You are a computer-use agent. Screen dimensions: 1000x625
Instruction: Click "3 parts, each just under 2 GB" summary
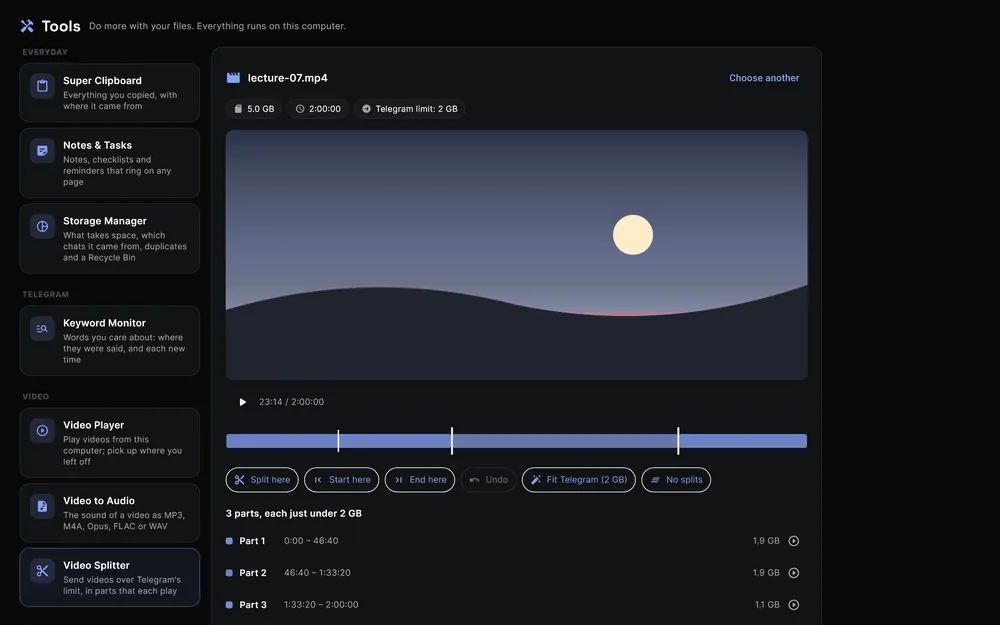pos(293,513)
